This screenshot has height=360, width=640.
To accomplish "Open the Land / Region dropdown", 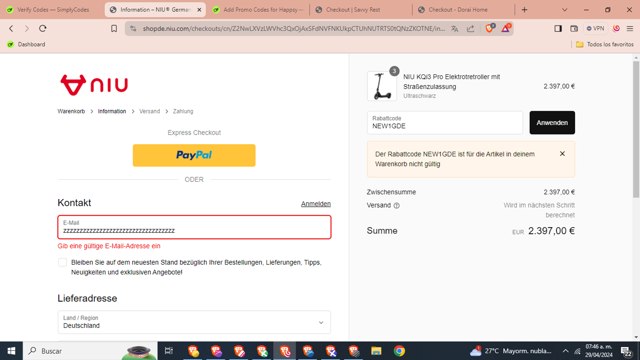I will click(x=194, y=322).
